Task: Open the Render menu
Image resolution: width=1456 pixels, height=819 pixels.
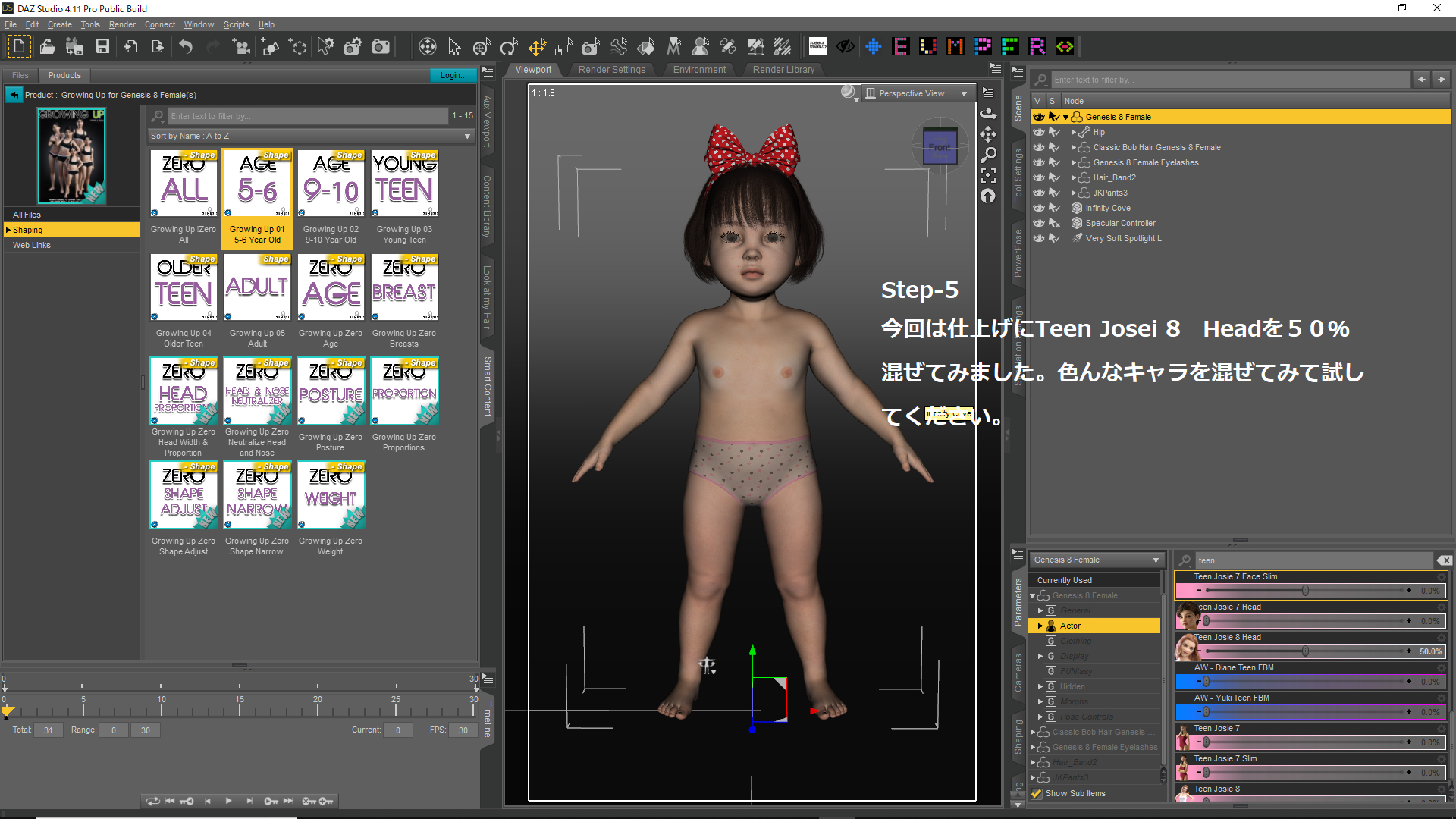Action: 122,24
